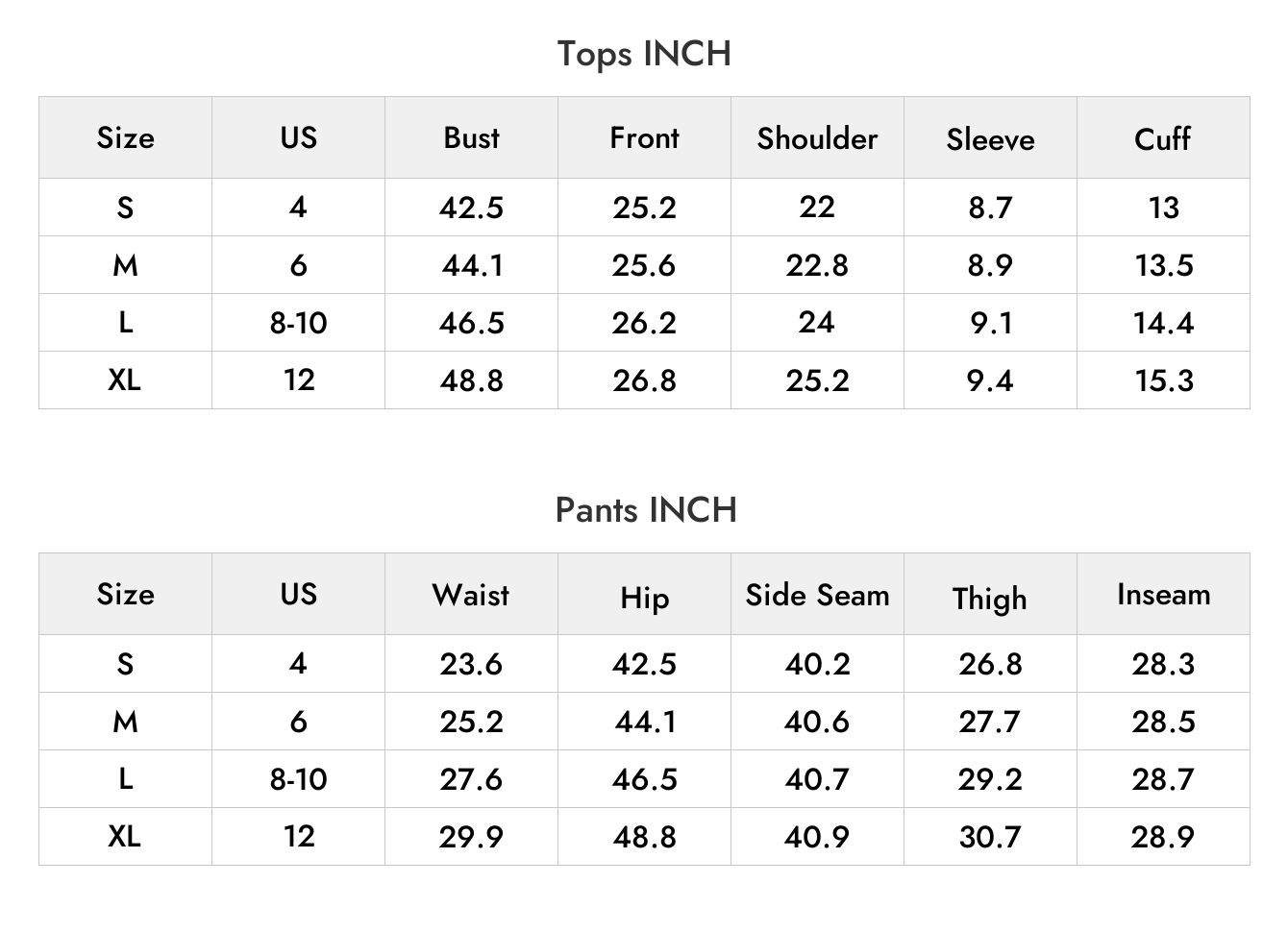The image size is (1288, 932).
Task: Click the 8-10 US size in Pants table
Action: pyautogui.click(x=298, y=778)
